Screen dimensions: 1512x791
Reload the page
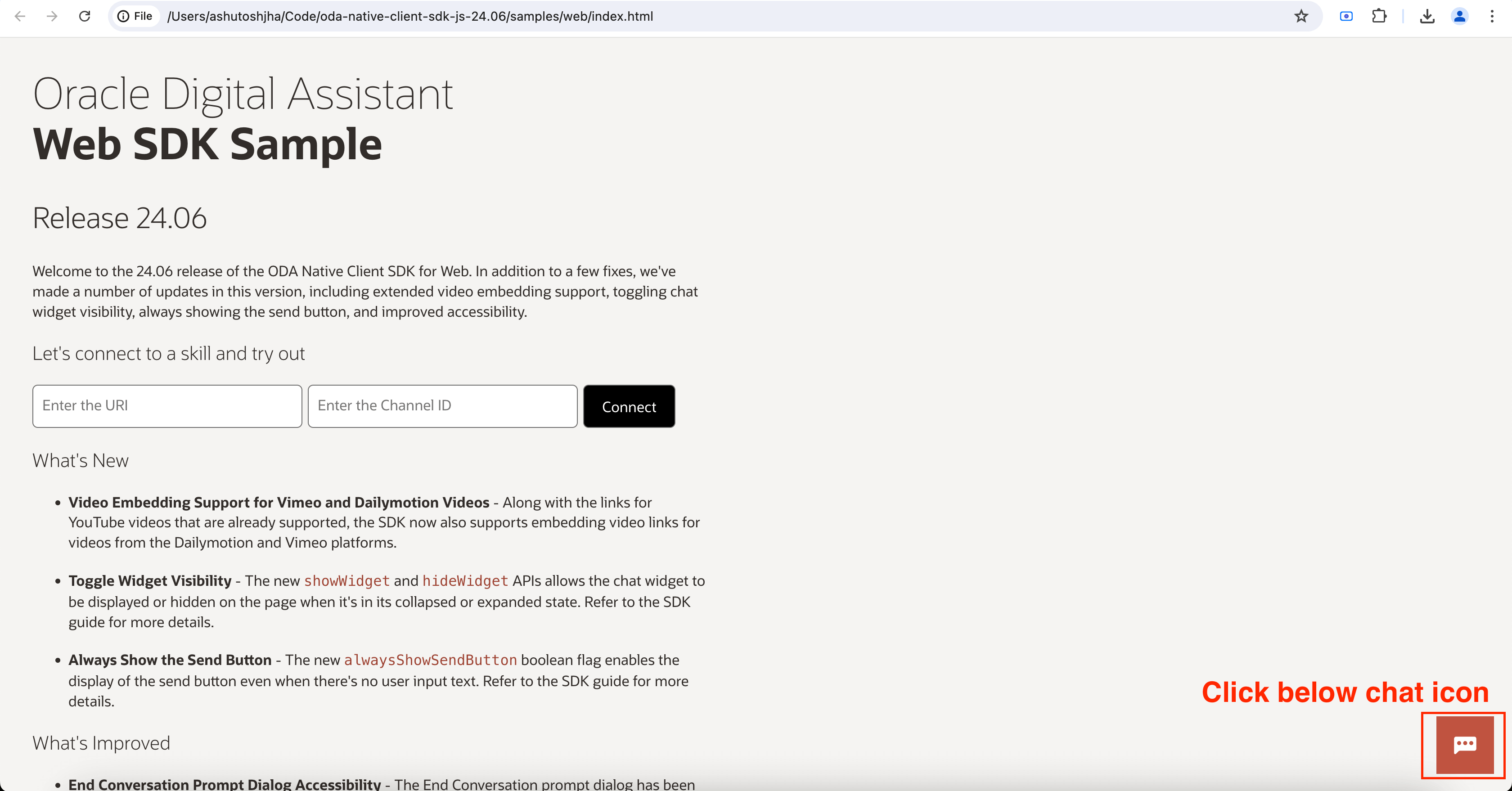point(85,17)
